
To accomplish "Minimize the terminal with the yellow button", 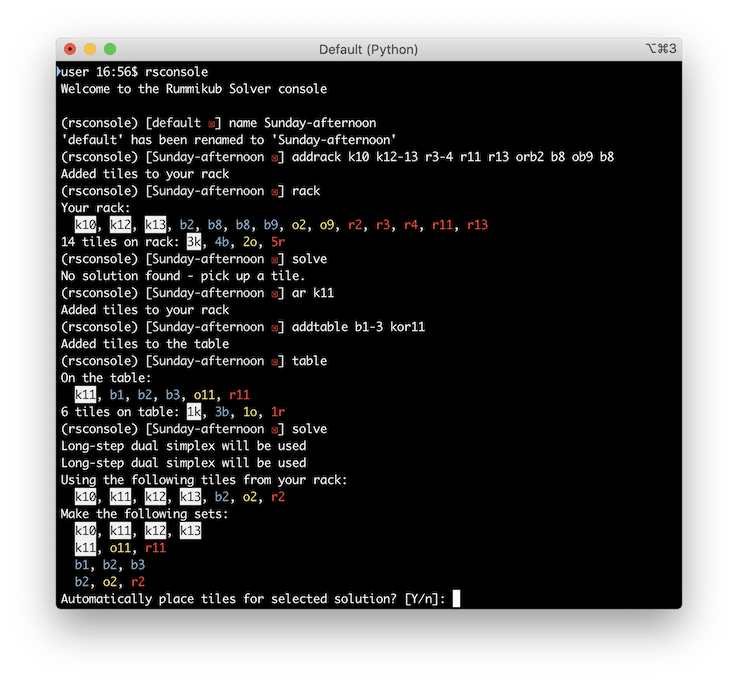I will click(x=90, y=49).
